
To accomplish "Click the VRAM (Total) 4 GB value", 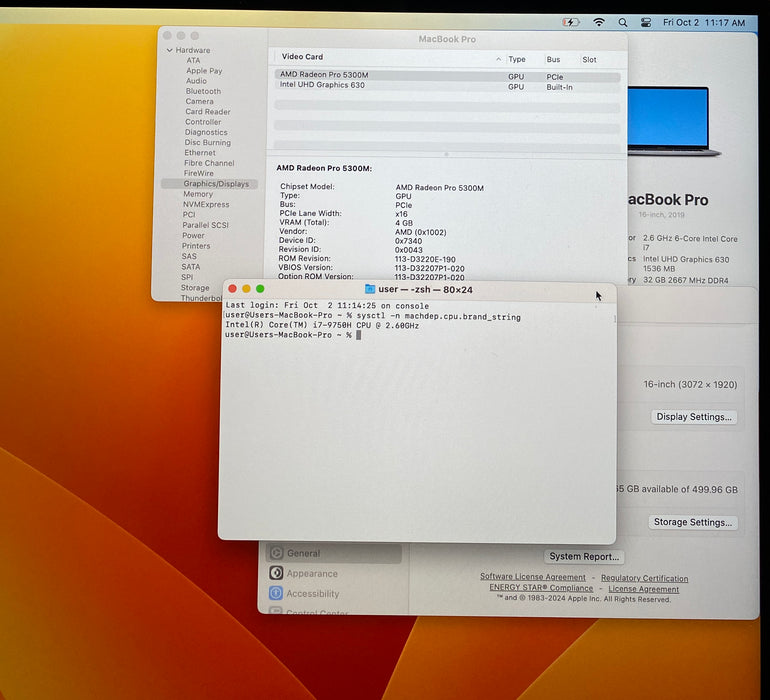I will pos(404,223).
